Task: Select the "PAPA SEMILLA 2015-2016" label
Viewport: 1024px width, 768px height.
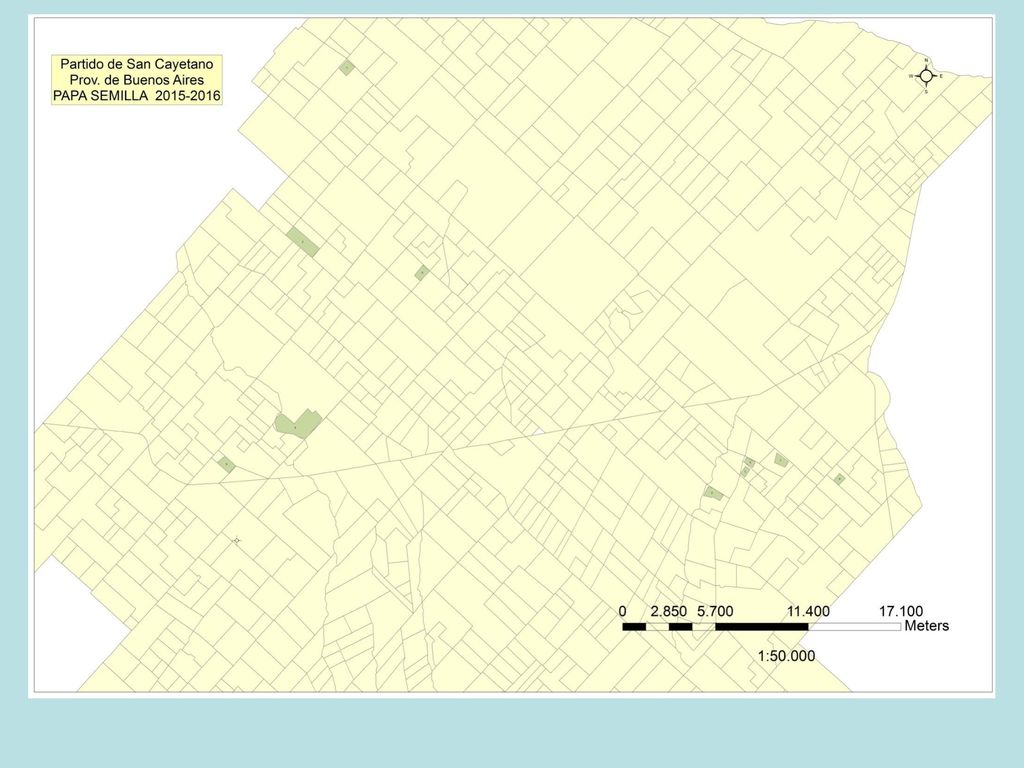Action: [x=136, y=96]
